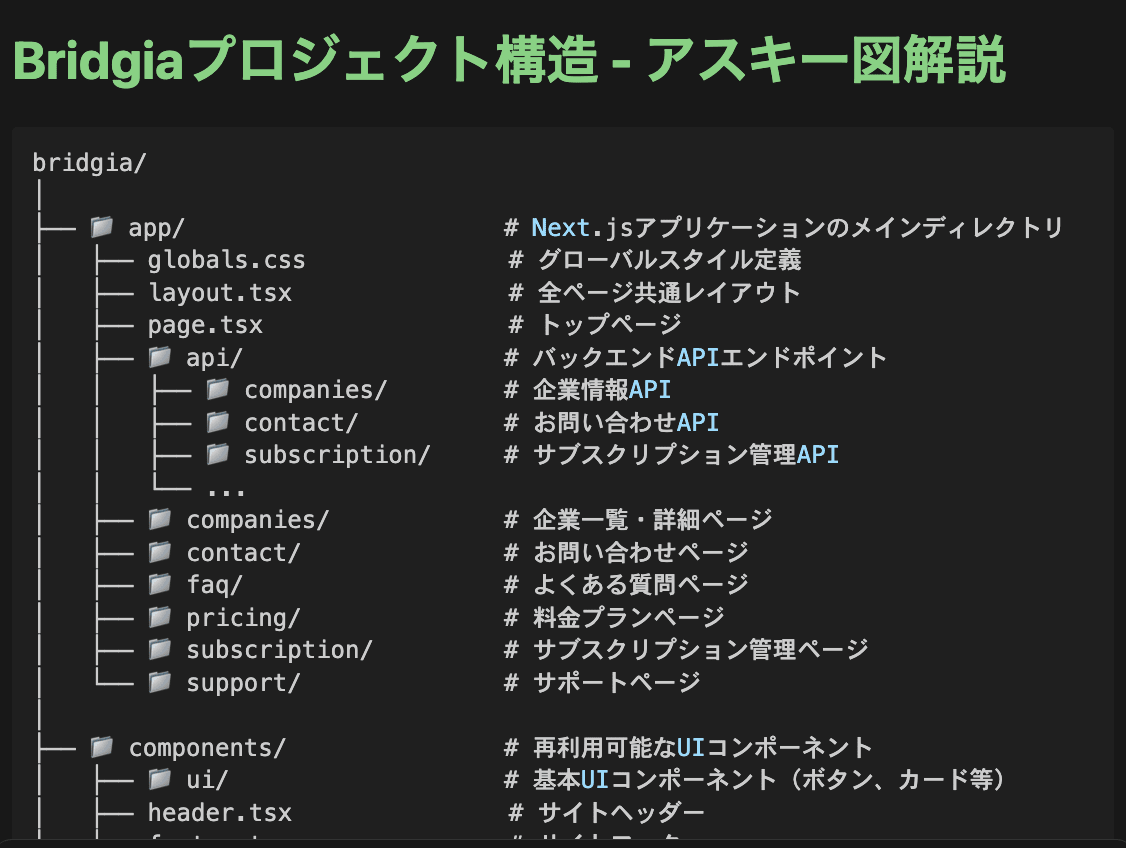Click the comment サブスクリプション管理API
1126x848 pixels.
(x=686, y=455)
